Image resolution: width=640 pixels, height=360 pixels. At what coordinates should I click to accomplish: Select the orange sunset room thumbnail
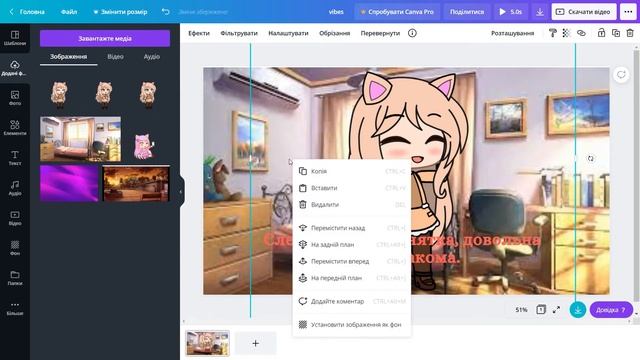tap(136, 183)
